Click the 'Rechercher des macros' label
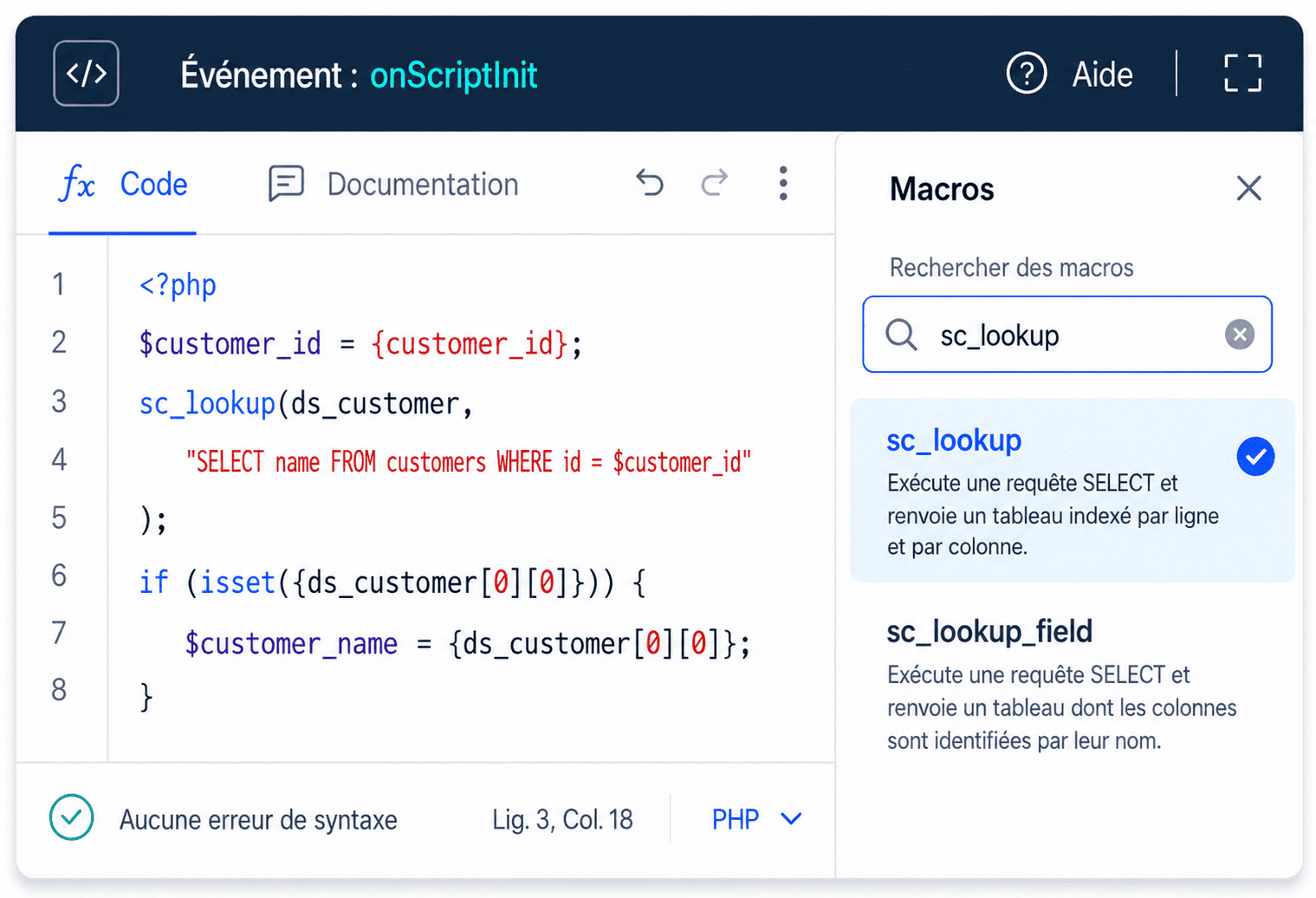1316x898 pixels. pos(1011,268)
